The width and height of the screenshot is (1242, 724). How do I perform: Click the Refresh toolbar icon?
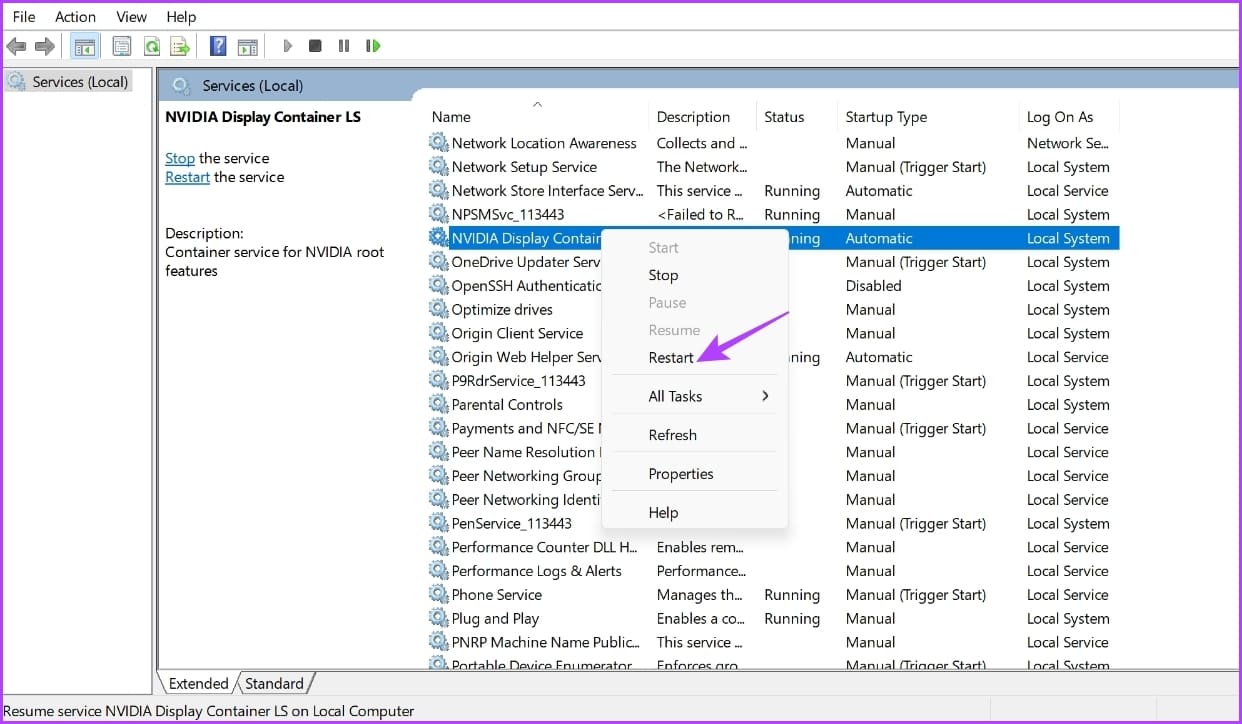click(x=151, y=46)
